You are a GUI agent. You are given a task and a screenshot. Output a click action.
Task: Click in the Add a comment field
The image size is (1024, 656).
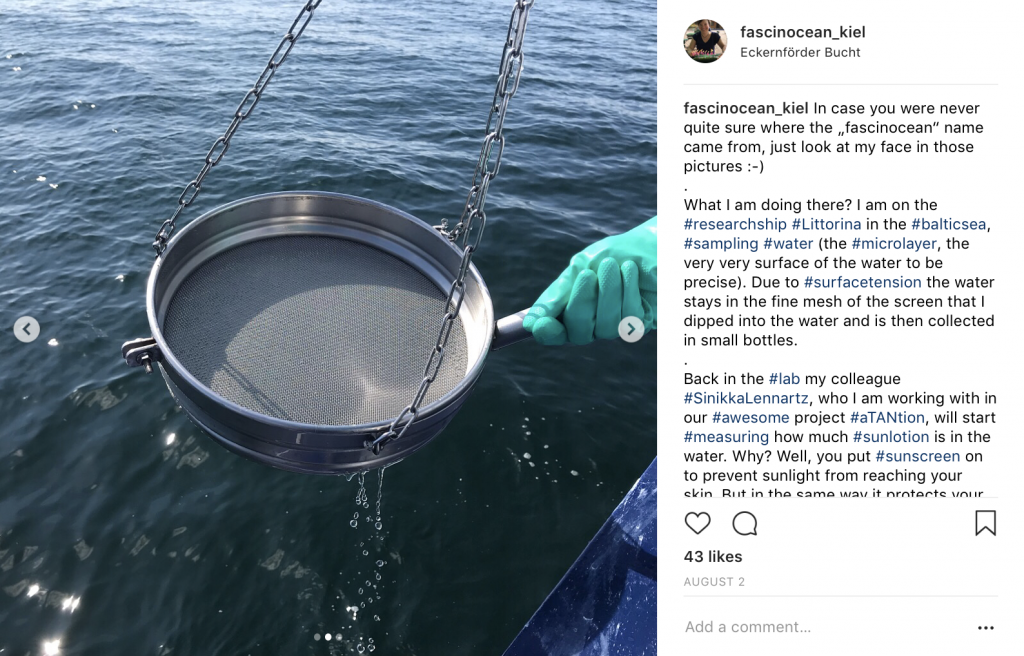tap(826, 627)
